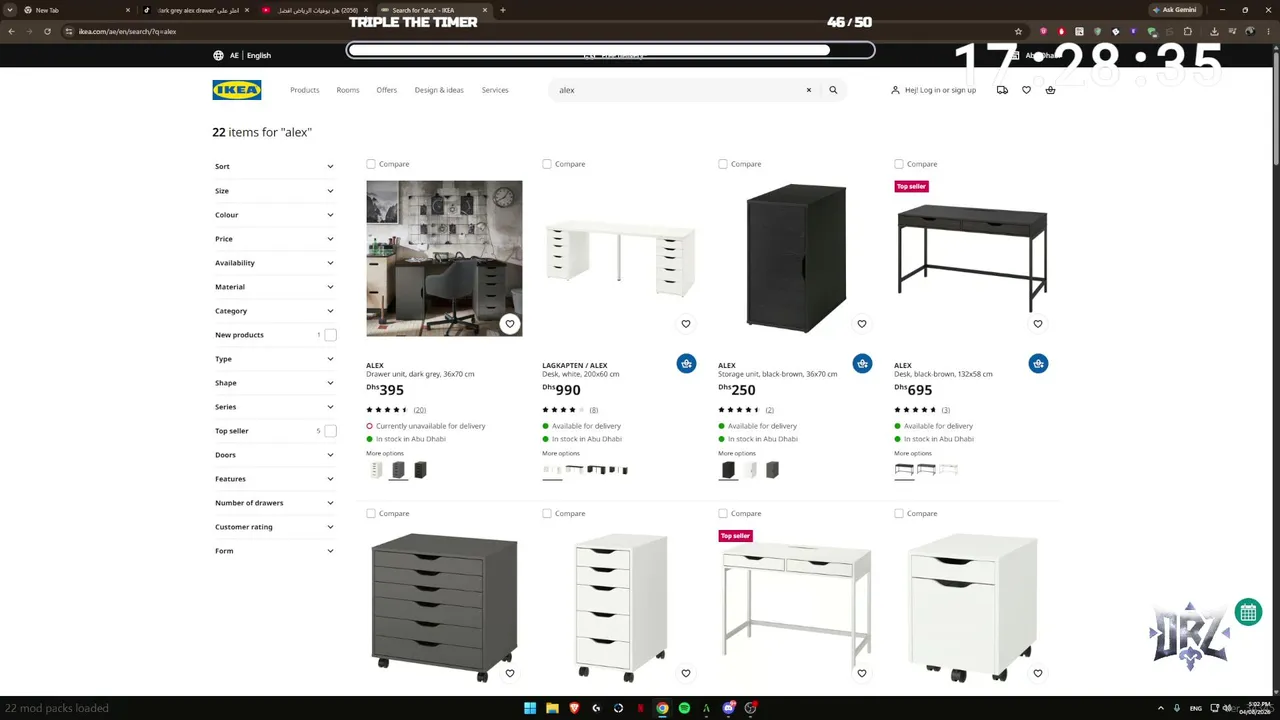Open the 20 reviews link for ALEX drawer unit
Screen dimensions: 1280x720
[x=420, y=410]
